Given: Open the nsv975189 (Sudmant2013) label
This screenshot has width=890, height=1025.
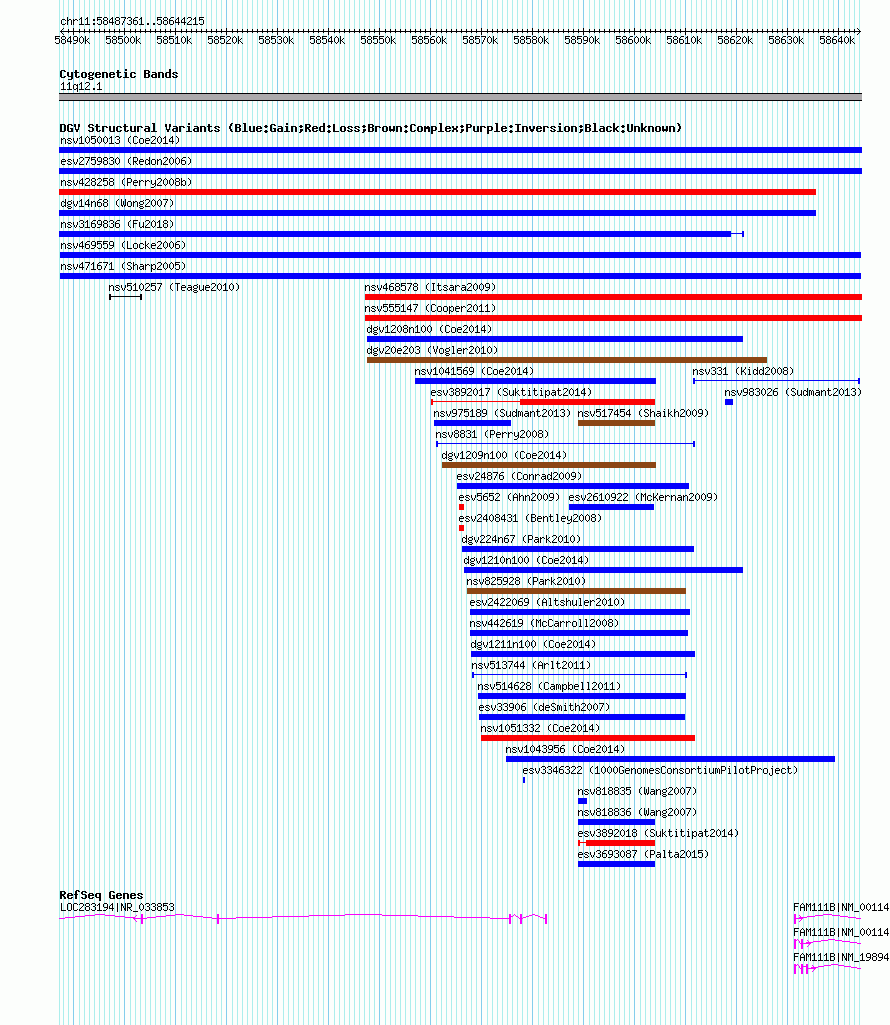Looking at the screenshot, I should coord(502,412).
